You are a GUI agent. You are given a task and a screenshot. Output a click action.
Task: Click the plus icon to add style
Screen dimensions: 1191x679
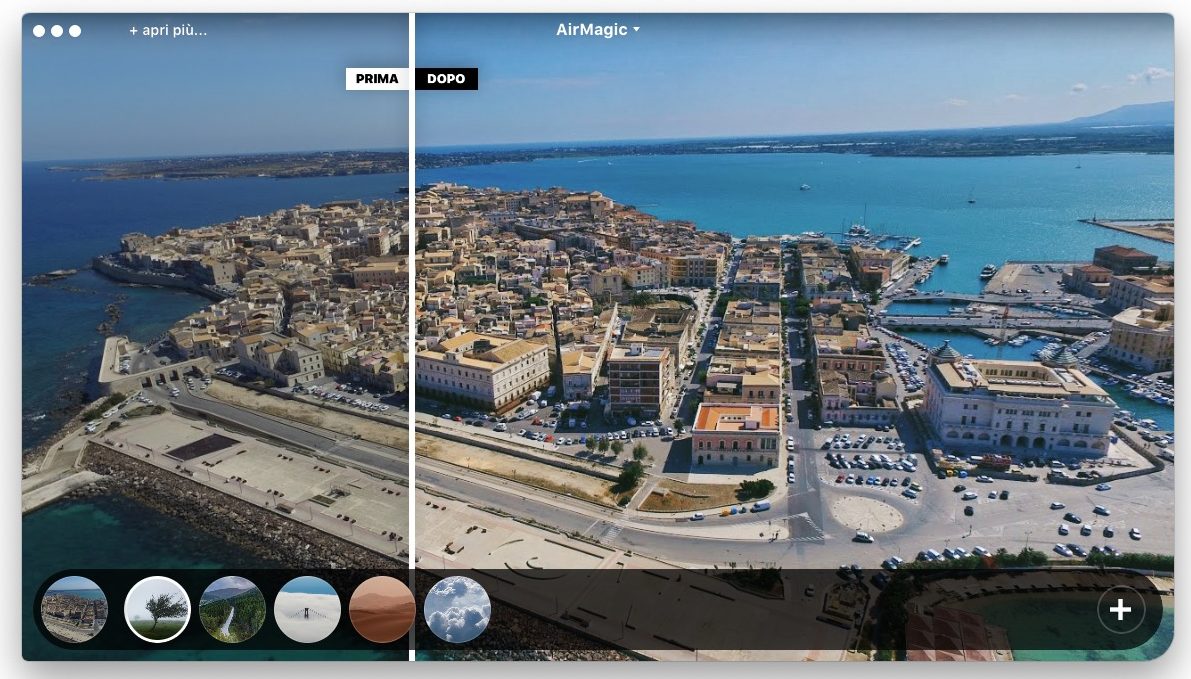(x=1120, y=609)
